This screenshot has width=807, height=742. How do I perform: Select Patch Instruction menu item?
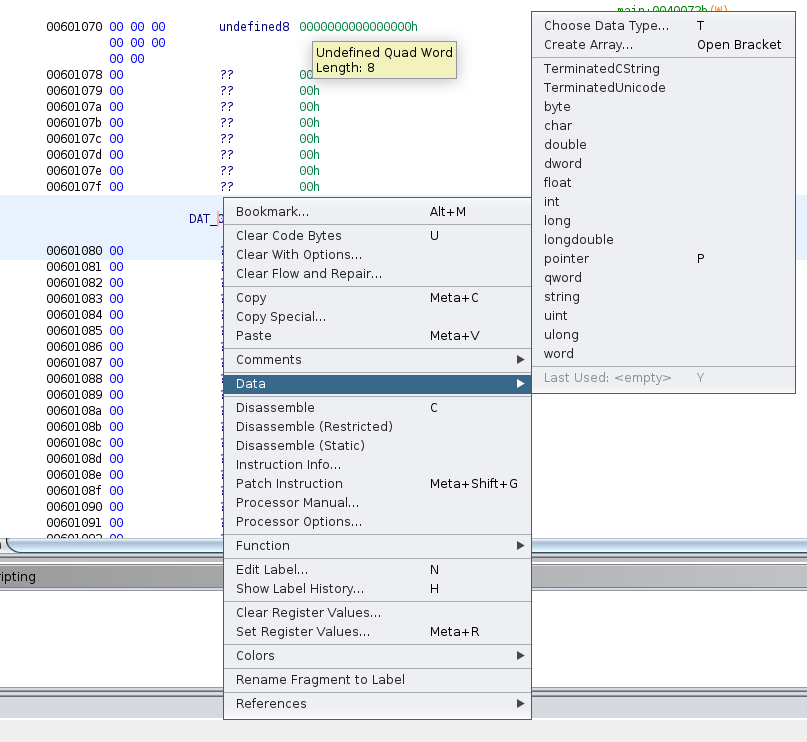coord(377,484)
